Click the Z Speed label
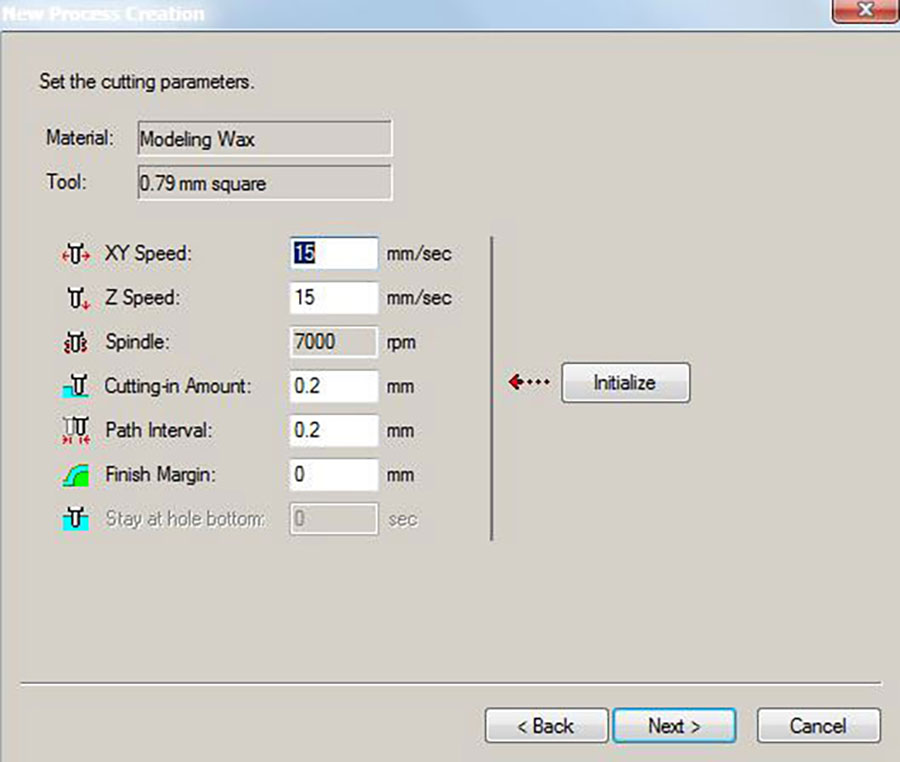The image size is (900, 762). point(142,298)
